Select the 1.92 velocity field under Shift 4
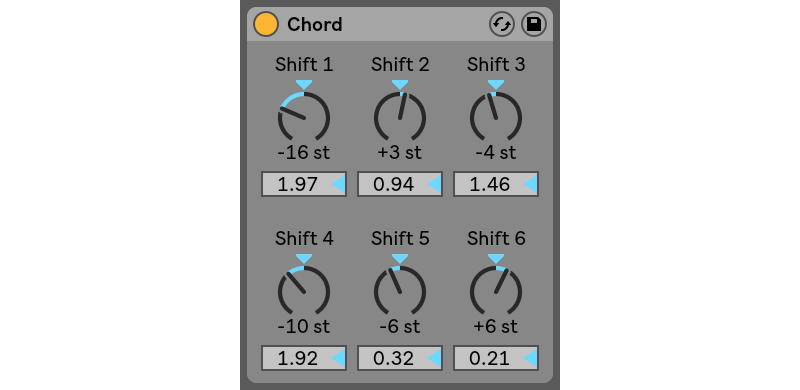 point(304,358)
